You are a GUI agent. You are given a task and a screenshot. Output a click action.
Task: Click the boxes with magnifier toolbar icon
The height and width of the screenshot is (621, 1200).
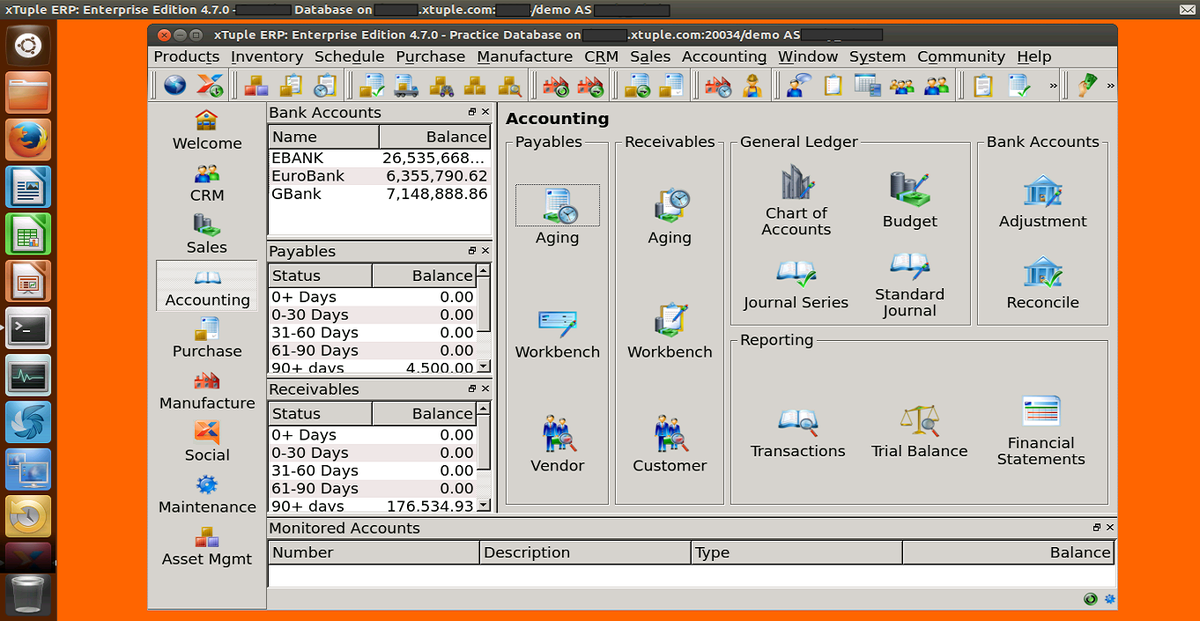pyautogui.click(x=510, y=86)
